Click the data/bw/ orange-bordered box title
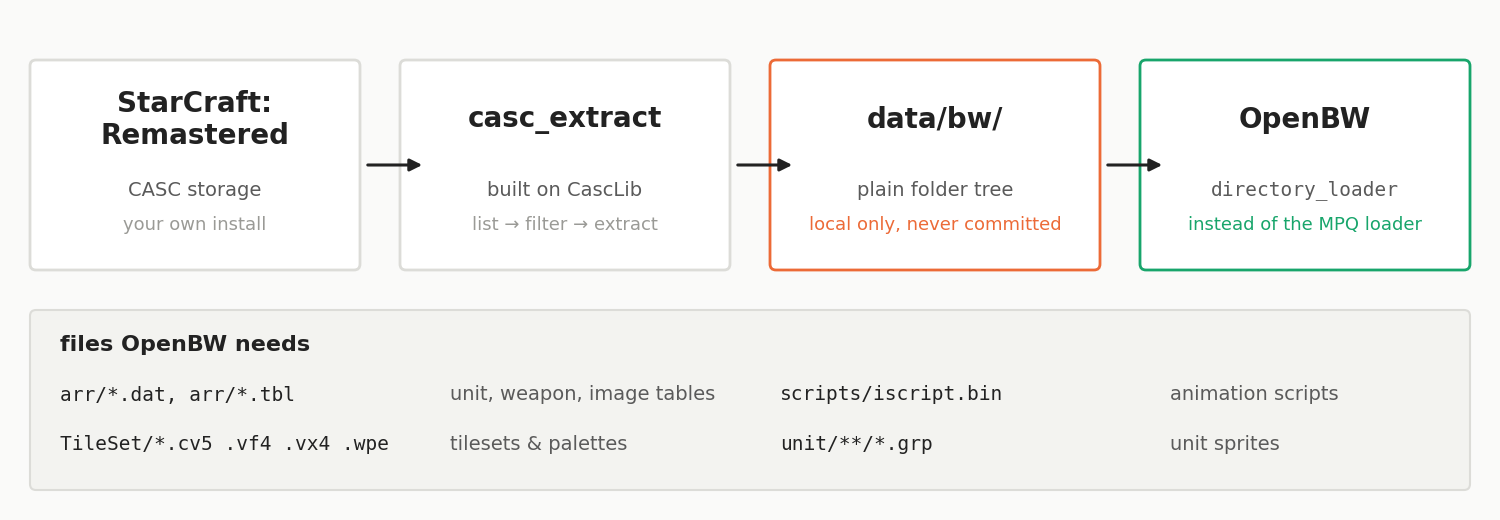The height and width of the screenshot is (520, 1500). pyautogui.click(x=935, y=119)
